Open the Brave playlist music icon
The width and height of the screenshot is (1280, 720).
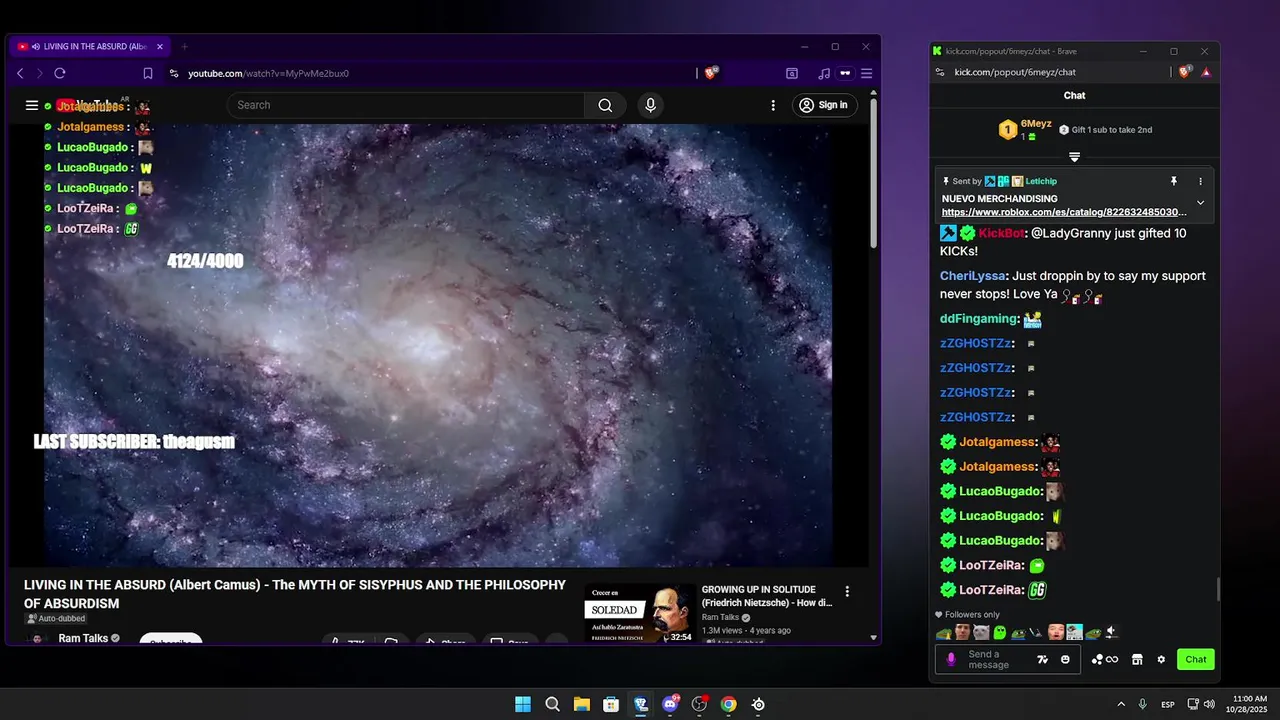[824, 73]
